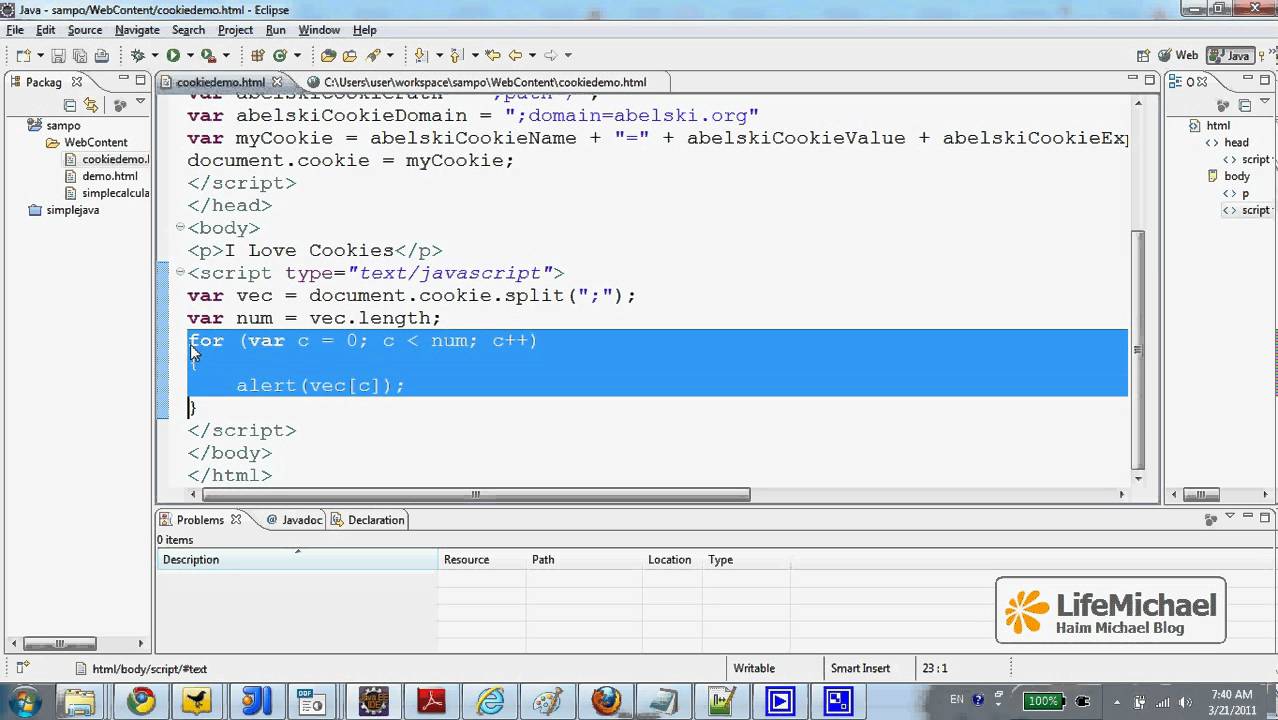Open the Window menu
The image size is (1278, 720).
point(319,30)
